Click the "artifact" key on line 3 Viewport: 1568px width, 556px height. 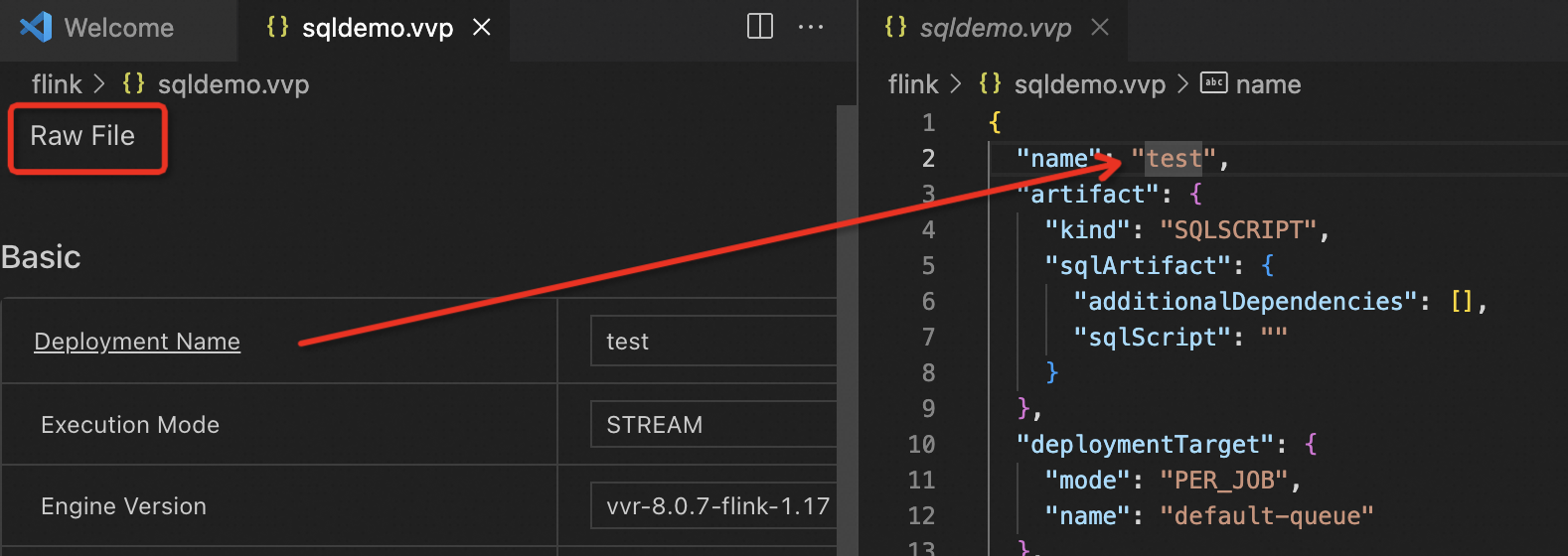[1087, 195]
